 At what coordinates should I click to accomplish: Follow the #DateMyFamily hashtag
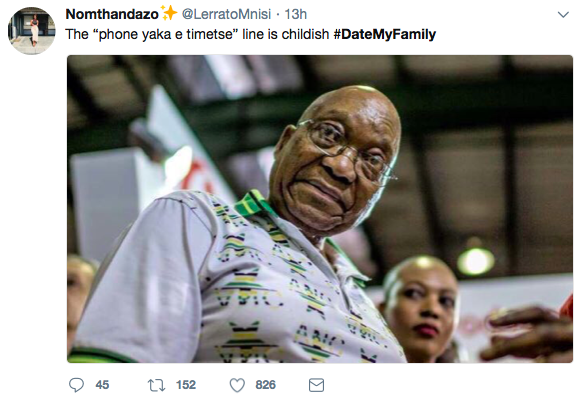pos(384,34)
